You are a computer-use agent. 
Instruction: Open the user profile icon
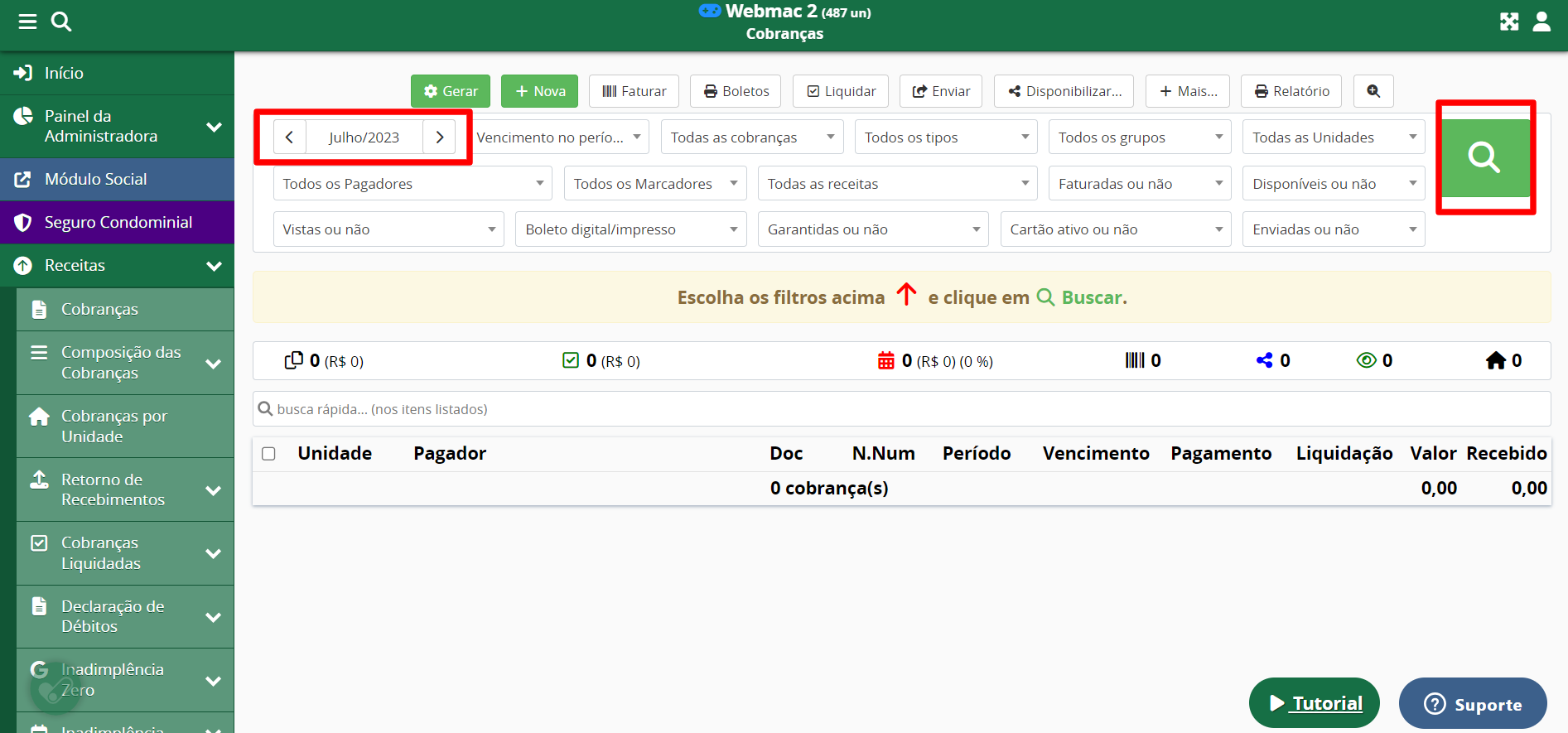coord(1541,22)
